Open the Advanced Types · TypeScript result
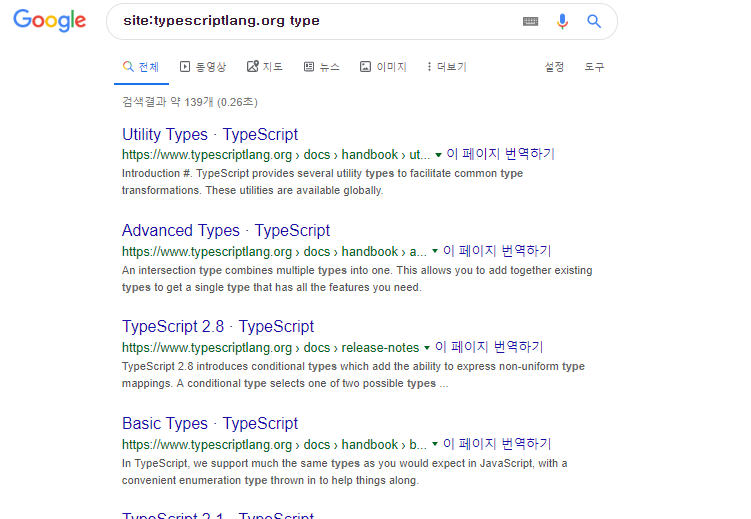Viewport: 751px width, 519px height. 226,231
